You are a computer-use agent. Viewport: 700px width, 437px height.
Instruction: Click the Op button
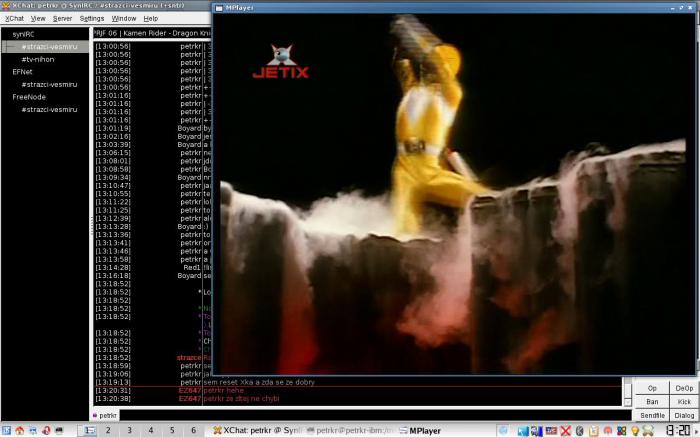pyautogui.click(x=652, y=388)
